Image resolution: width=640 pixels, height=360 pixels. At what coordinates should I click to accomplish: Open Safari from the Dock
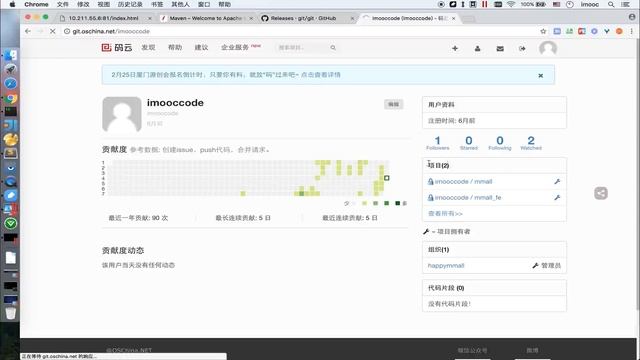[11, 83]
